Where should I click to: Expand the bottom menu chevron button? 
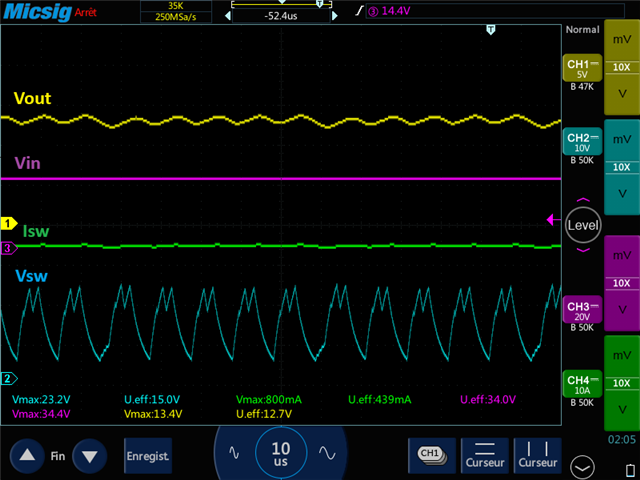(582, 467)
